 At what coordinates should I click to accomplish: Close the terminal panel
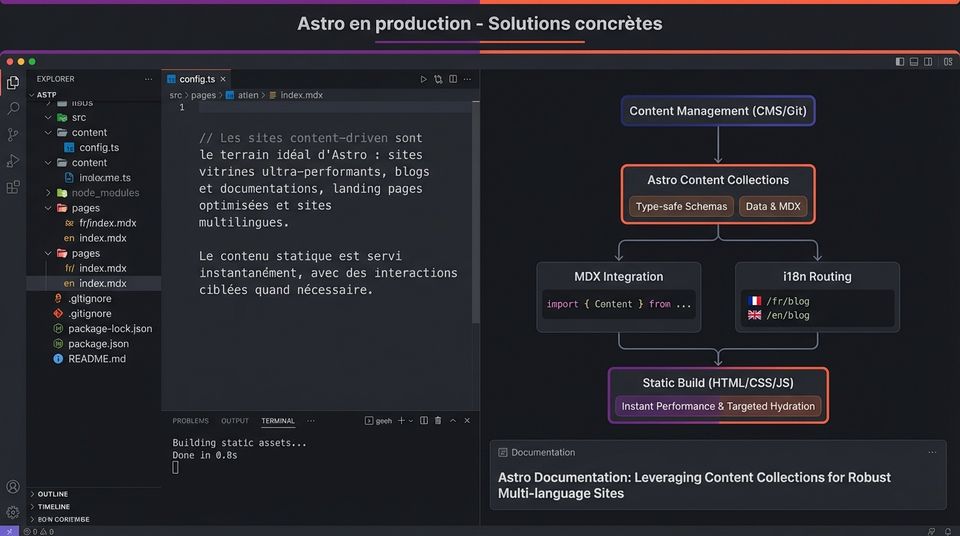pos(467,420)
